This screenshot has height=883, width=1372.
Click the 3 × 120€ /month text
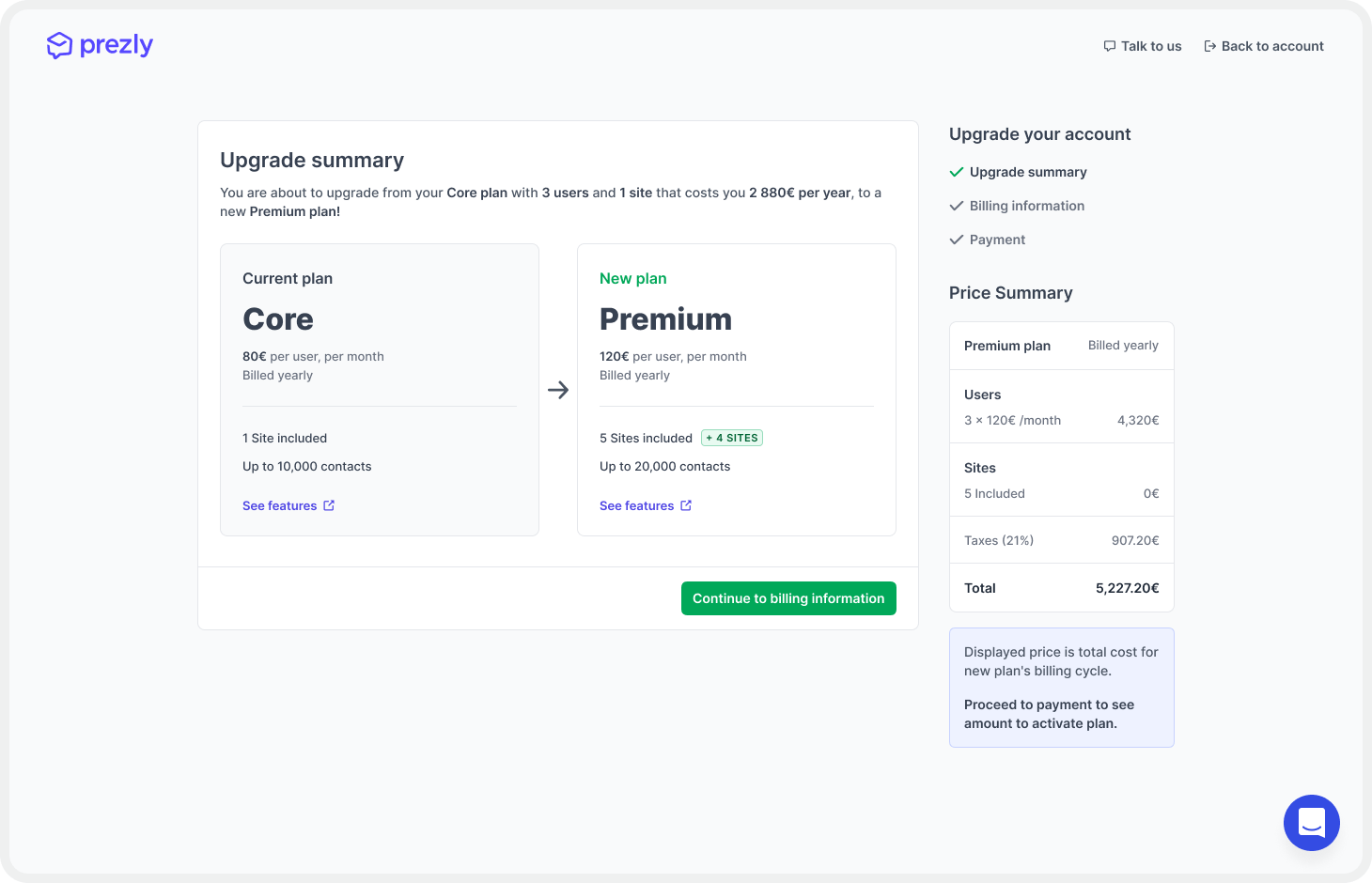(x=1012, y=420)
